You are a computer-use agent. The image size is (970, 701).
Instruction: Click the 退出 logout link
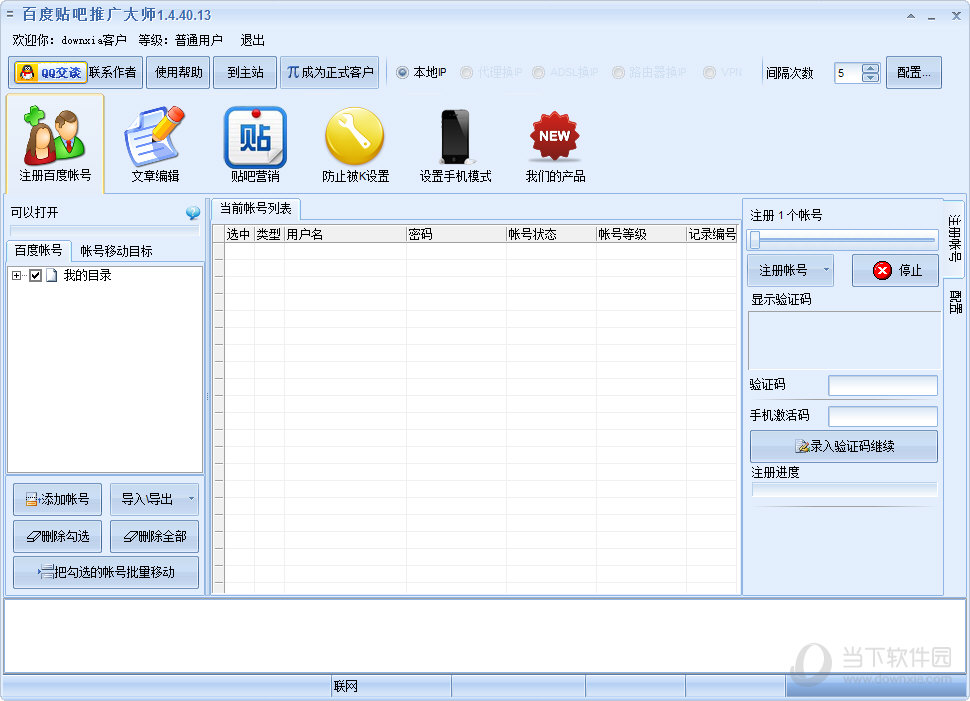click(x=252, y=40)
